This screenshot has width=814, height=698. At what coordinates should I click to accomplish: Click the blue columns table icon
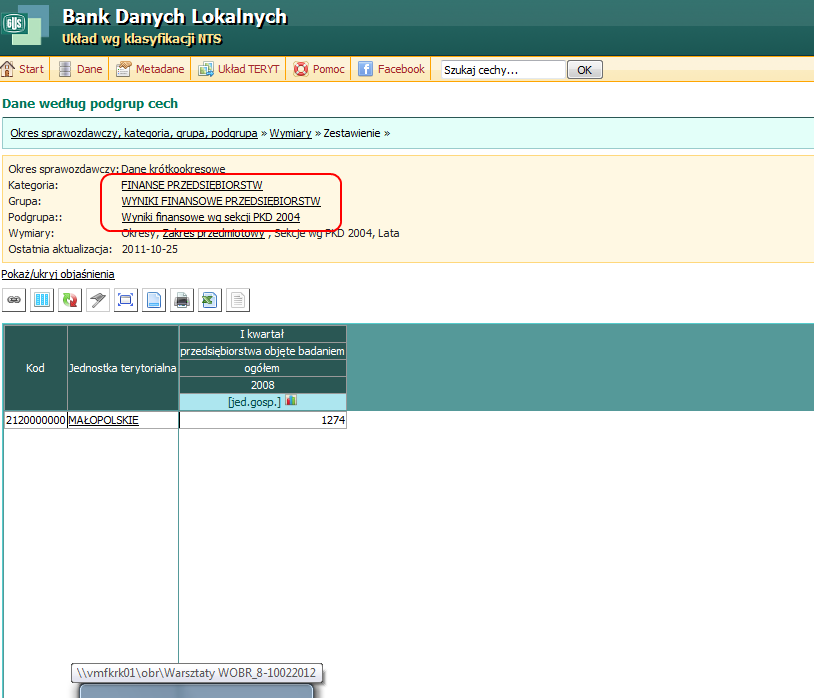tap(42, 300)
